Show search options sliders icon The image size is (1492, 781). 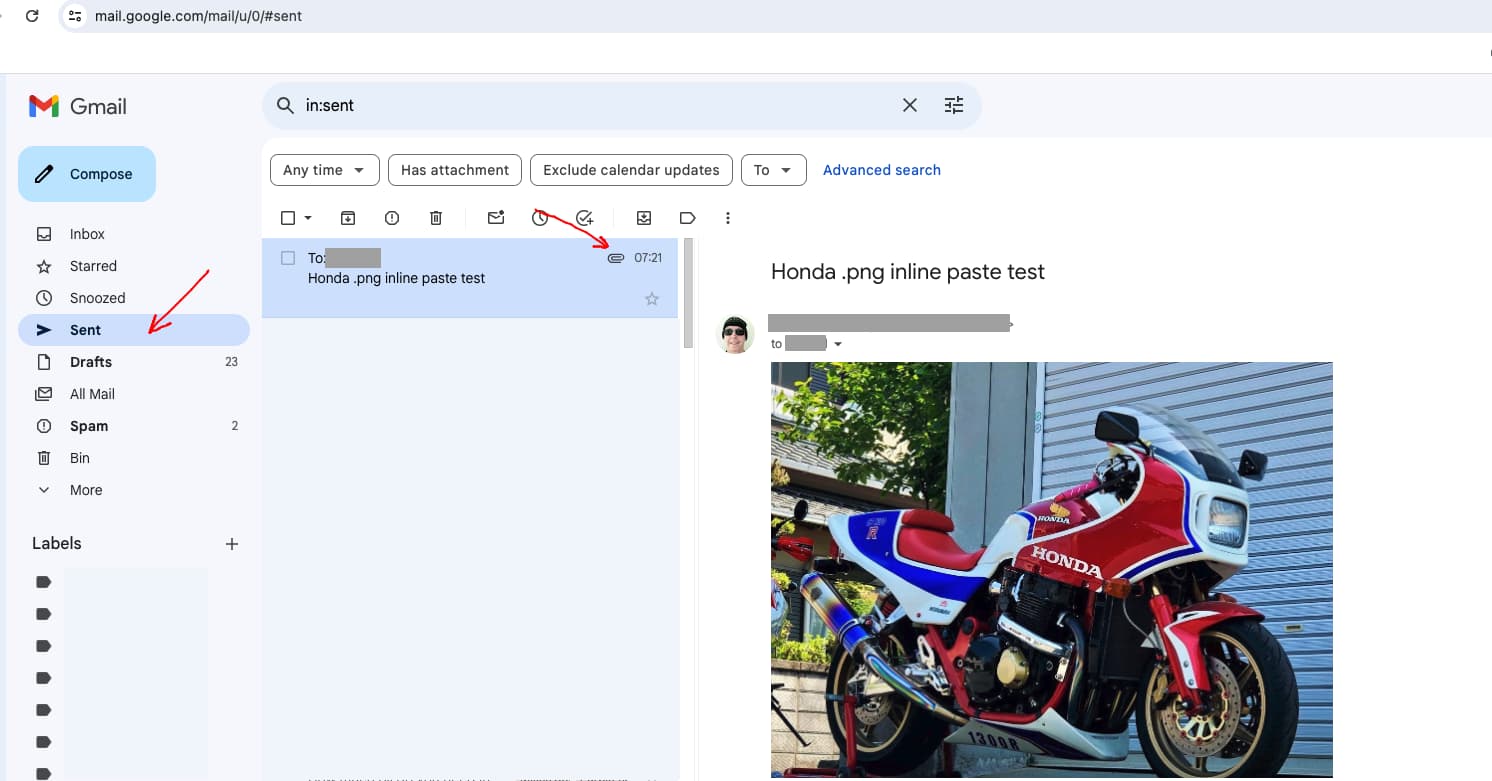click(954, 105)
